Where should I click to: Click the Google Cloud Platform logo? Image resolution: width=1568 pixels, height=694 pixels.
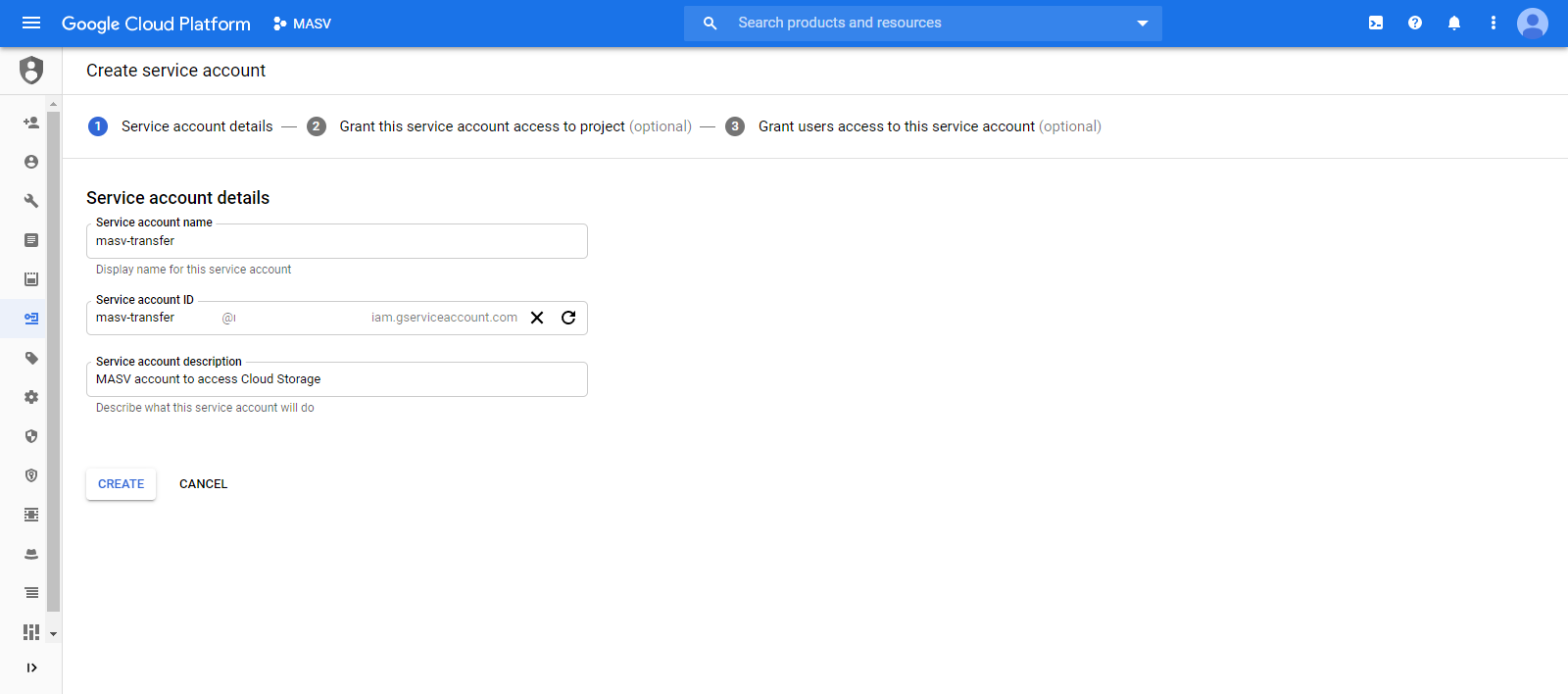pos(156,24)
